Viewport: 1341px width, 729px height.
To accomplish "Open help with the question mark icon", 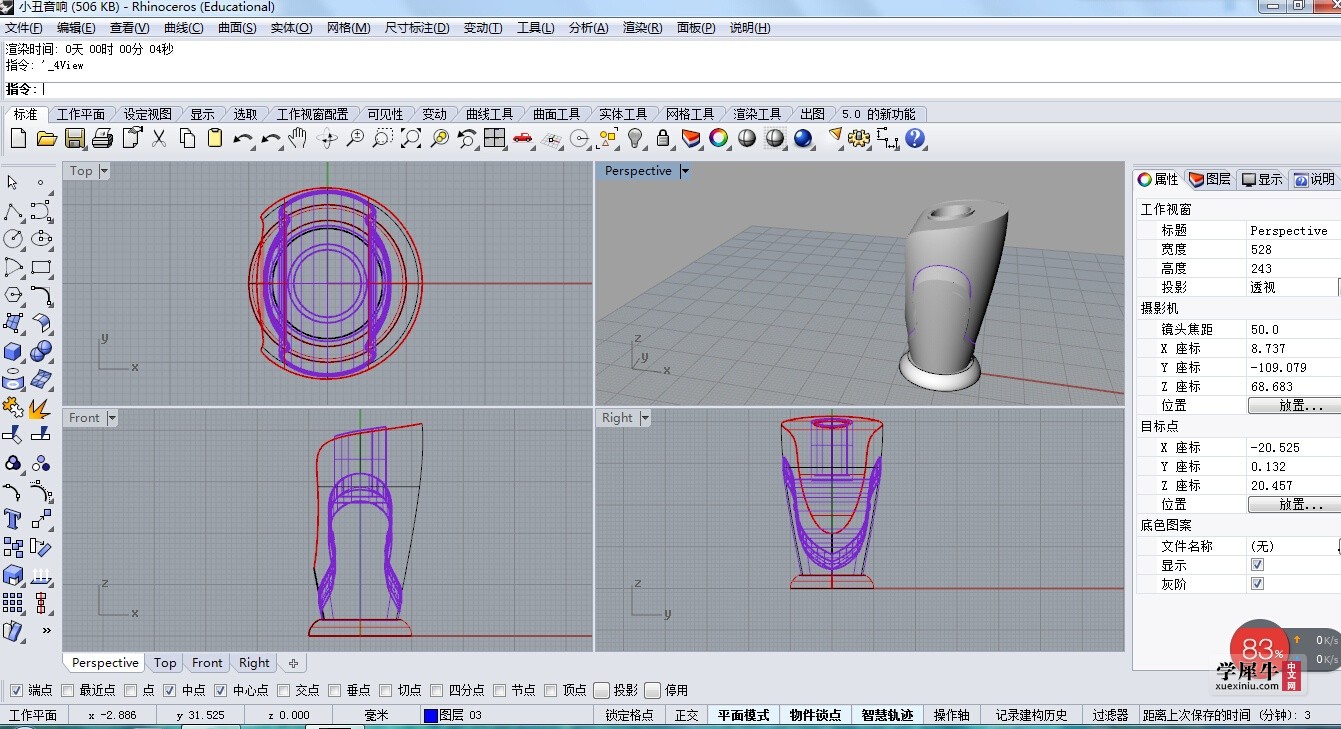I will click(x=915, y=139).
